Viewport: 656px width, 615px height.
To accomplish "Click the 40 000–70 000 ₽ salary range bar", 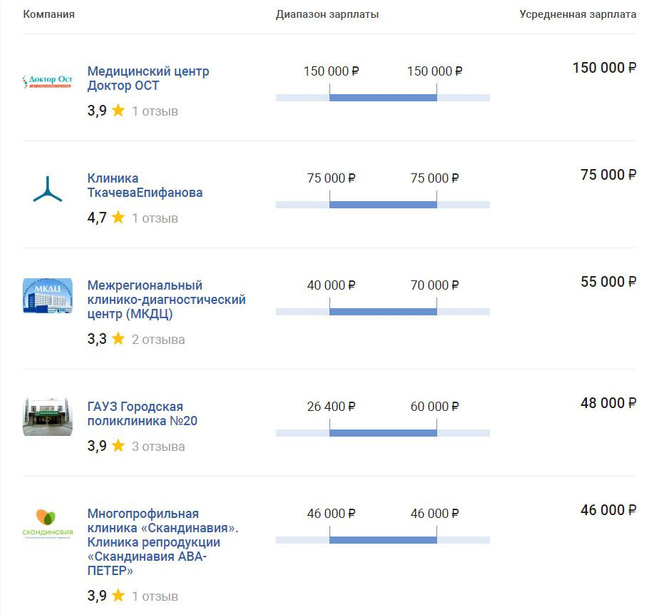I will click(x=383, y=311).
